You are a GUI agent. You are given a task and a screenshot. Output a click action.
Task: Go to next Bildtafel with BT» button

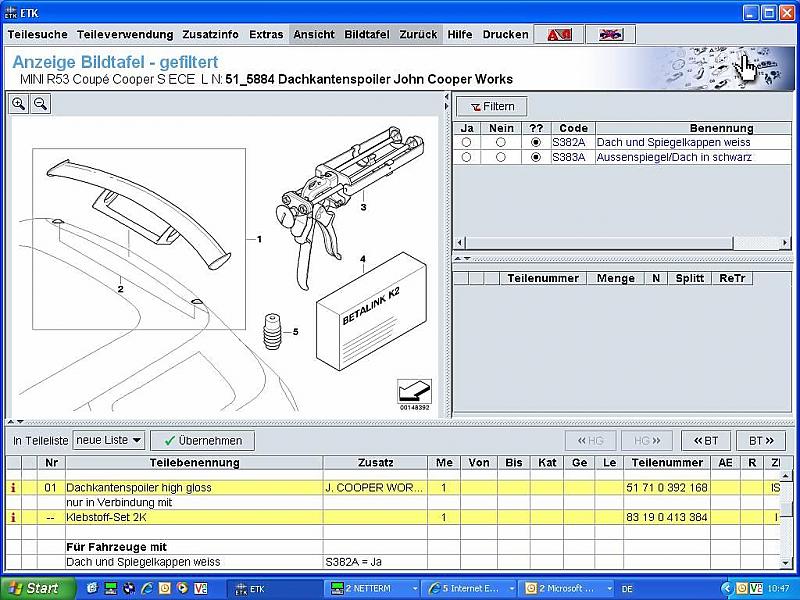pos(760,440)
